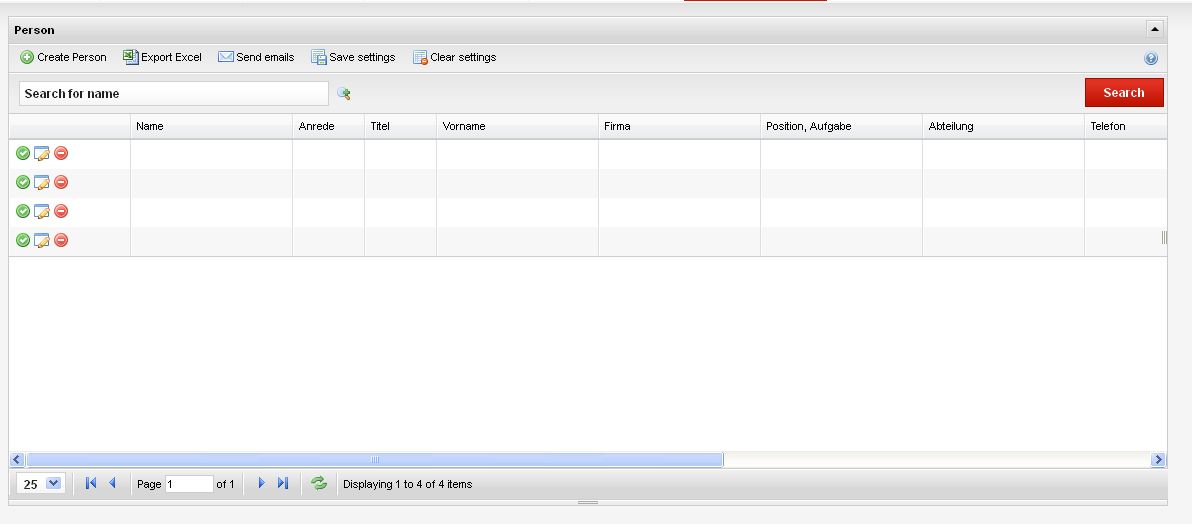Click the horizontal scrollbar thumb
Image resolution: width=1192 pixels, height=524 pixels.
375,459
